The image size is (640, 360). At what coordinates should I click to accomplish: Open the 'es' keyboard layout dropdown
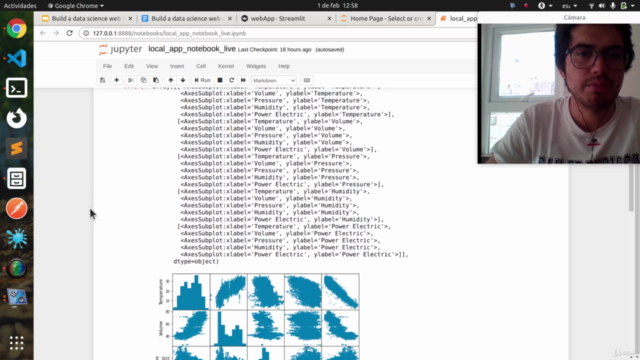point(569,6)
